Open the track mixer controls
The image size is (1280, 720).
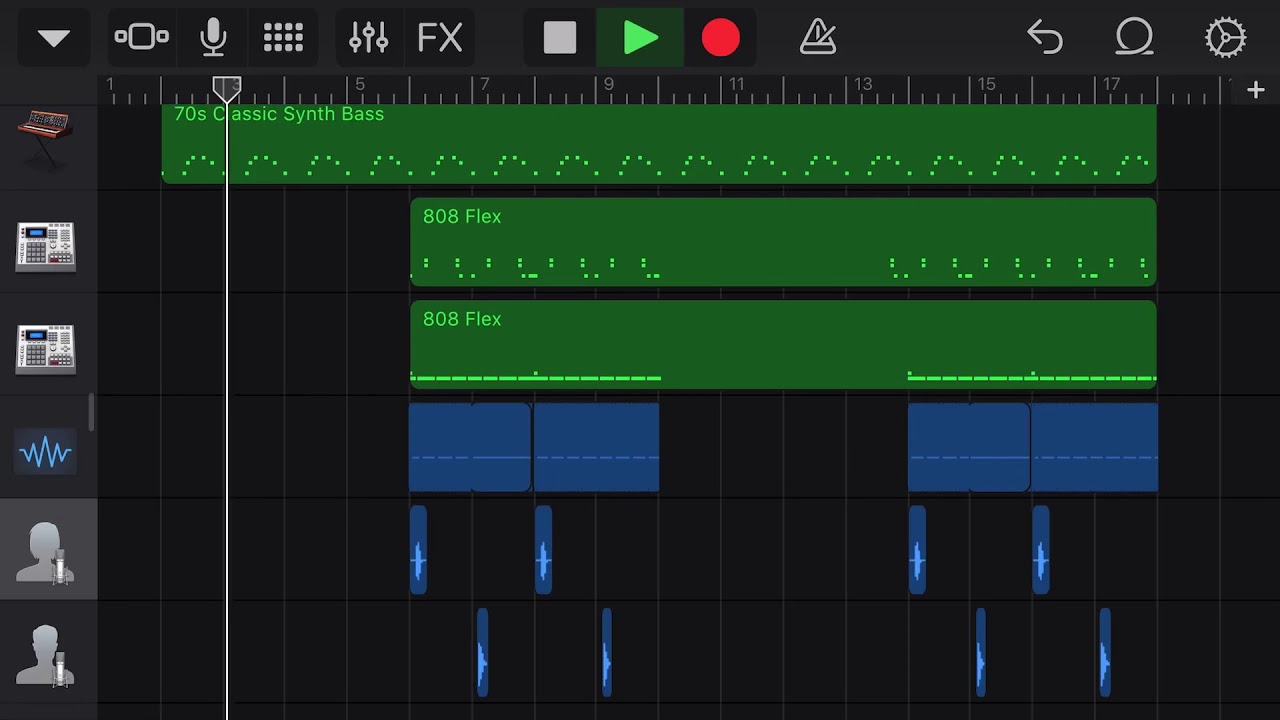click(368, 38)
